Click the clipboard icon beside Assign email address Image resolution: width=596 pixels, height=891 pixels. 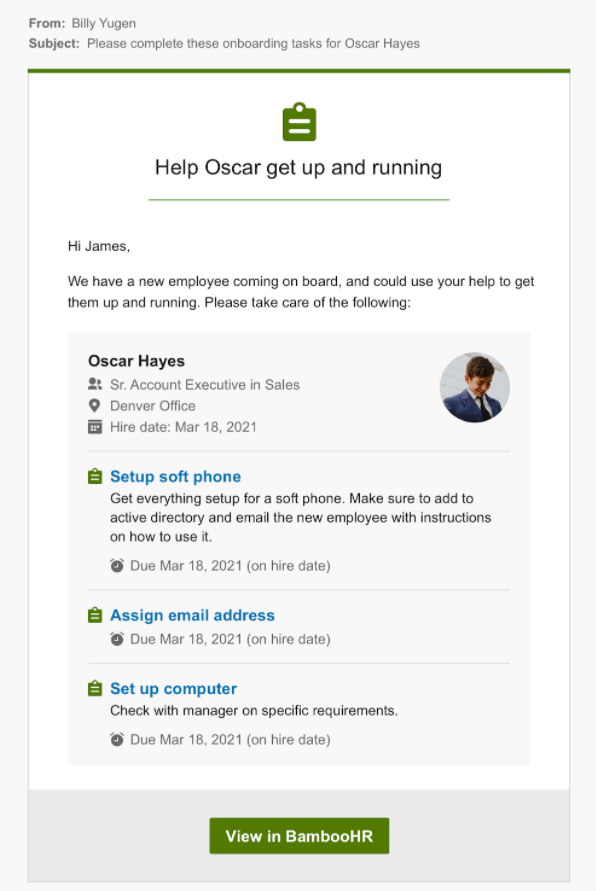(95, 615)
